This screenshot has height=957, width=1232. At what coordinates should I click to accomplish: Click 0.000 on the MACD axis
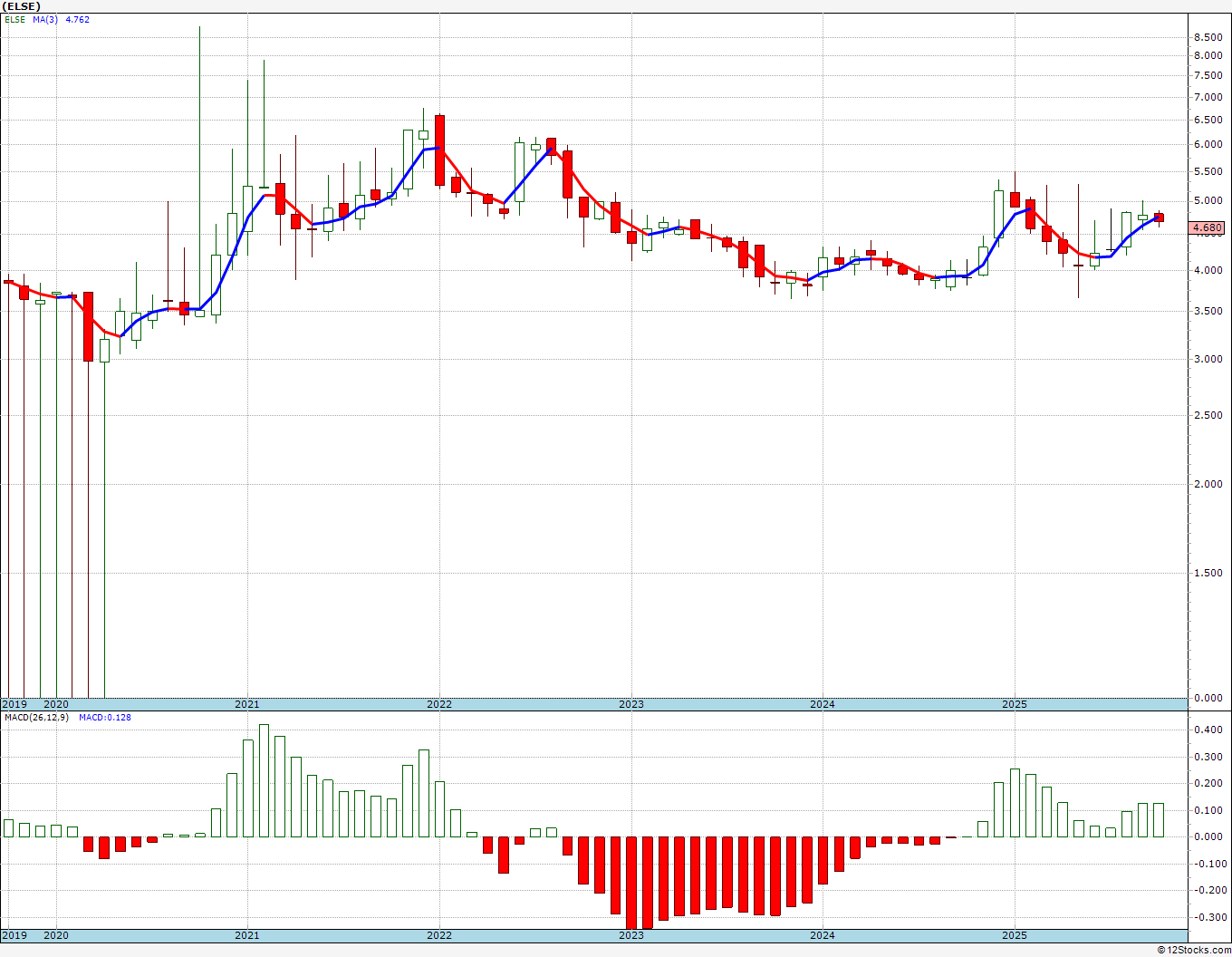point(1208,836)
